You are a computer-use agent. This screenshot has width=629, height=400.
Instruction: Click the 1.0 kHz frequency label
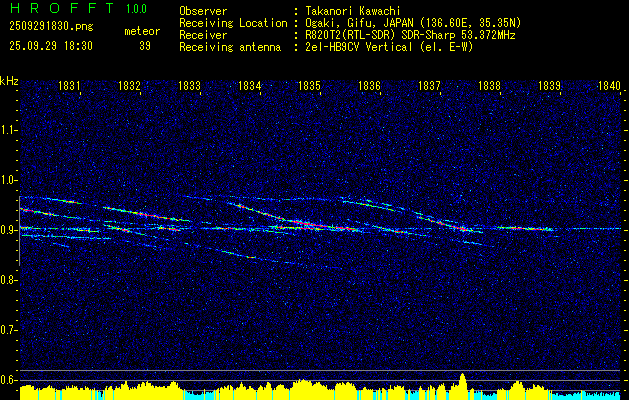tap(8, 180)
